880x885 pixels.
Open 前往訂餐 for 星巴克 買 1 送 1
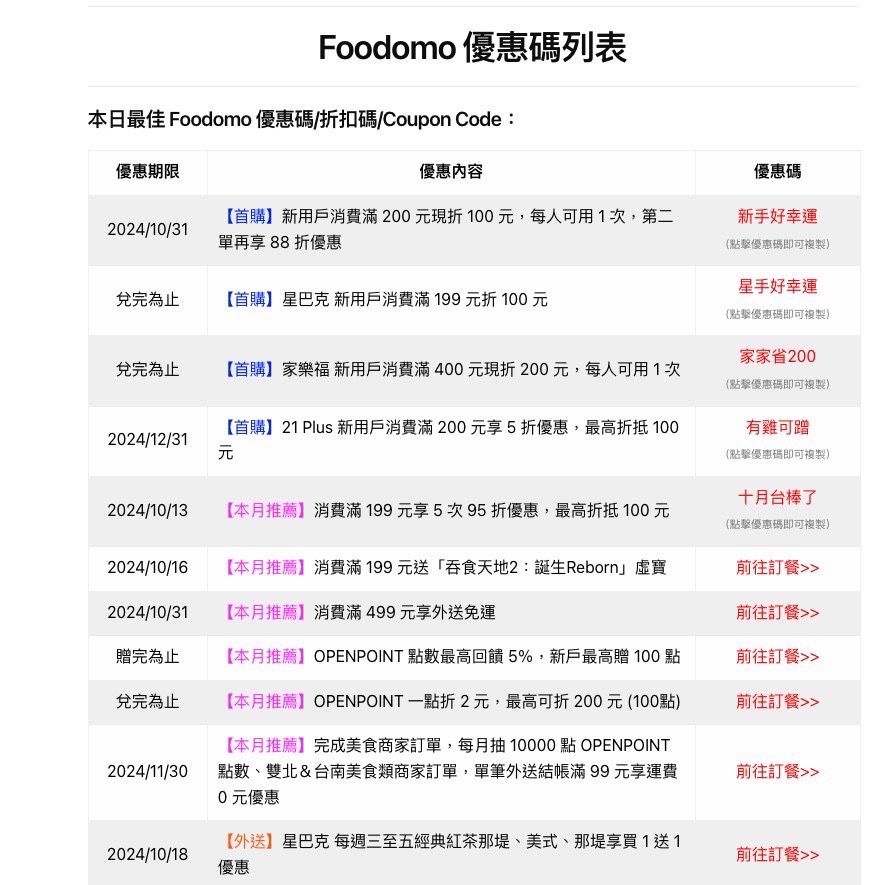coord(777,855)
